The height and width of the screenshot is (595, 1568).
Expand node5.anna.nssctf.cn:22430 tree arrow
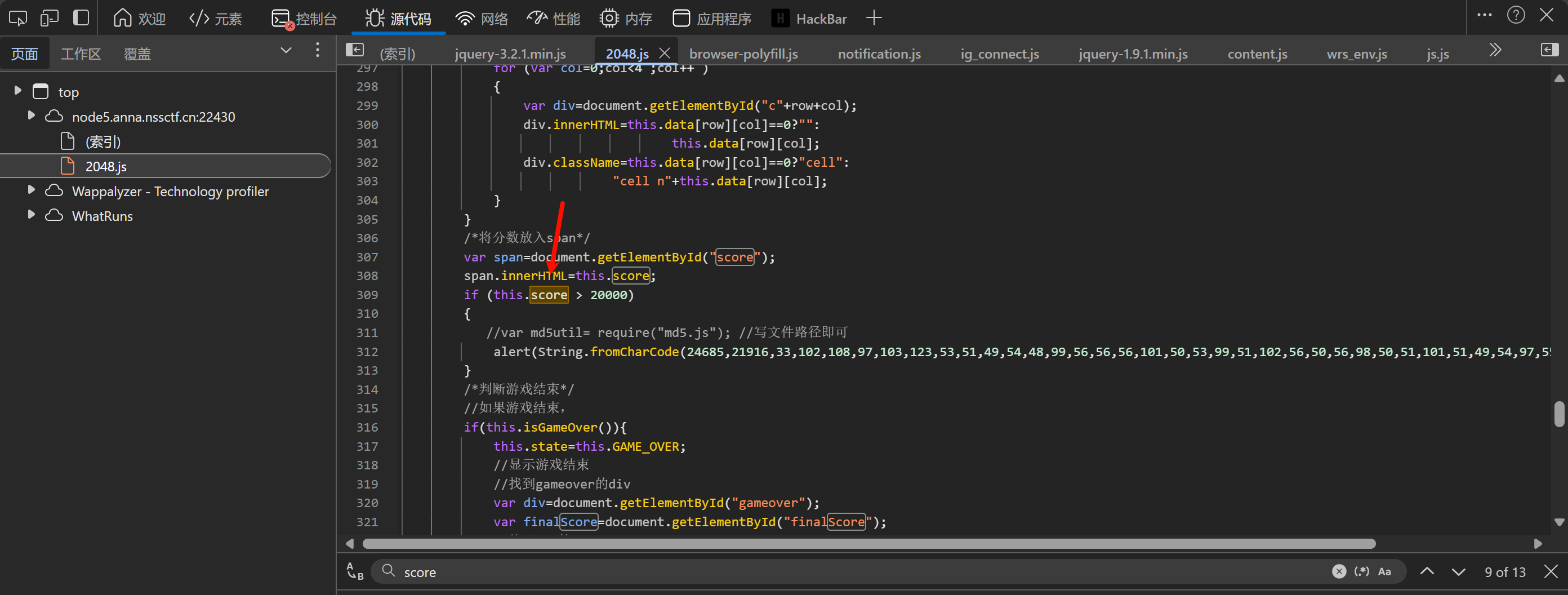pyautogui.click(x=31, y=115)
